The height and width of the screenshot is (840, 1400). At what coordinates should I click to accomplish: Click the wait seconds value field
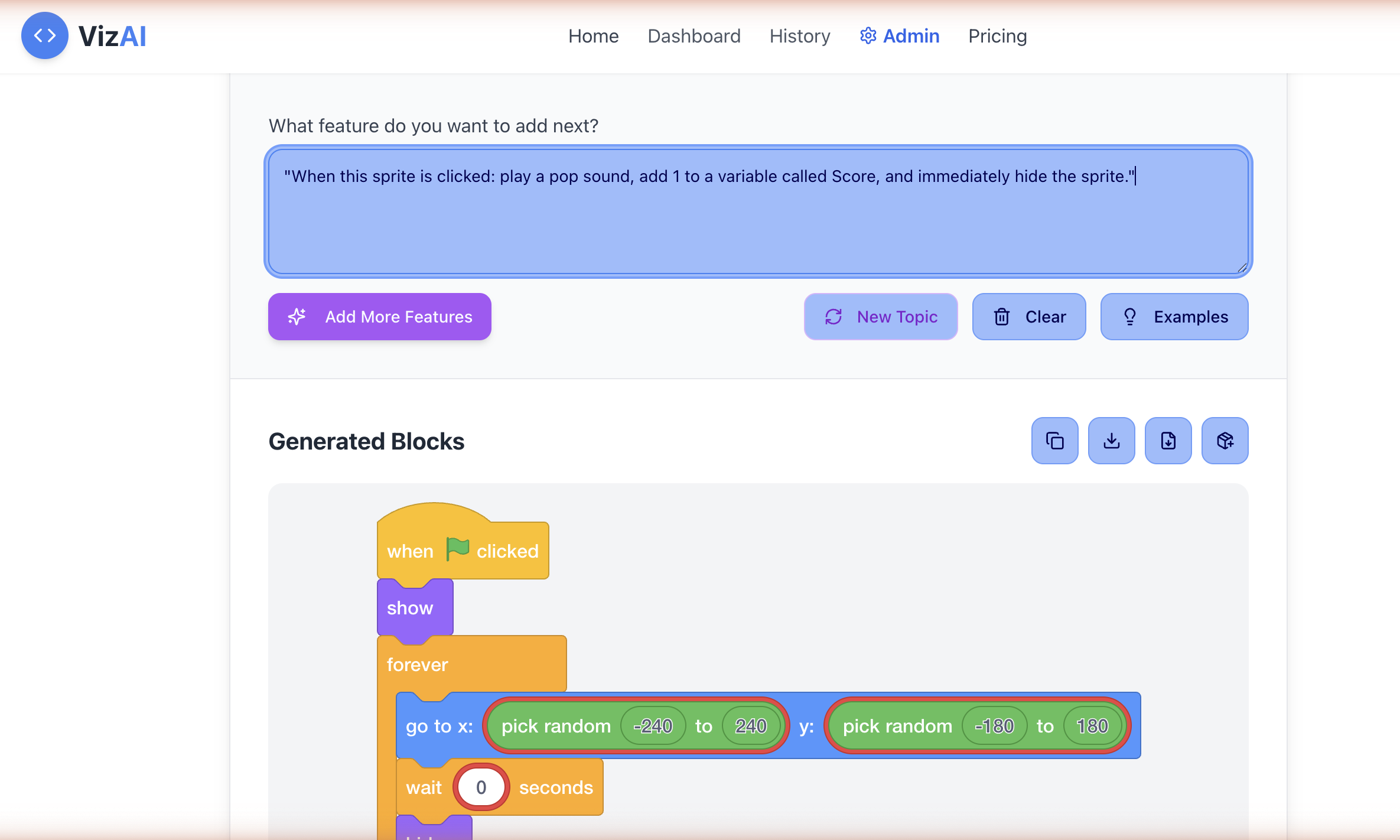pos(480,786)
